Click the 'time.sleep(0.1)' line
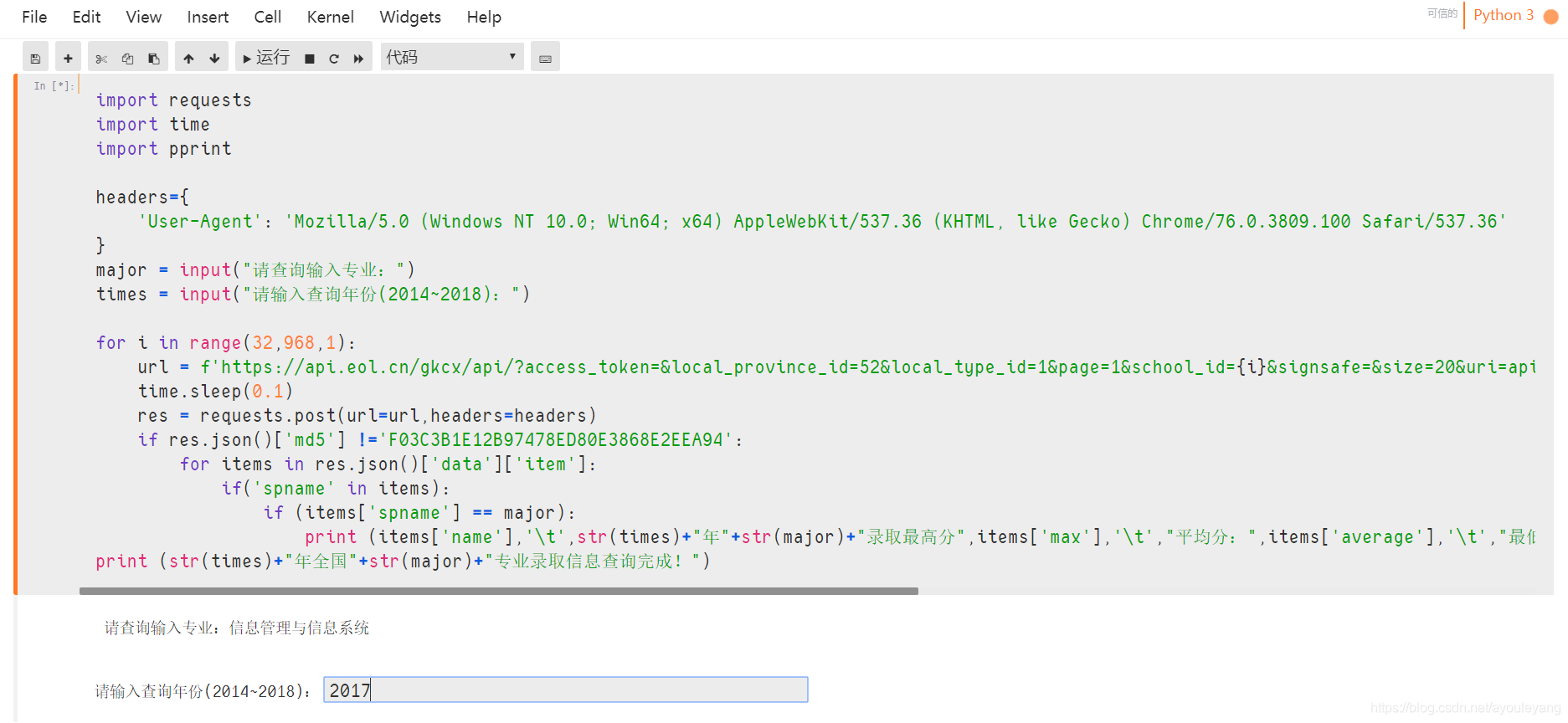1568x723 pixels. [x=215, y=392]
